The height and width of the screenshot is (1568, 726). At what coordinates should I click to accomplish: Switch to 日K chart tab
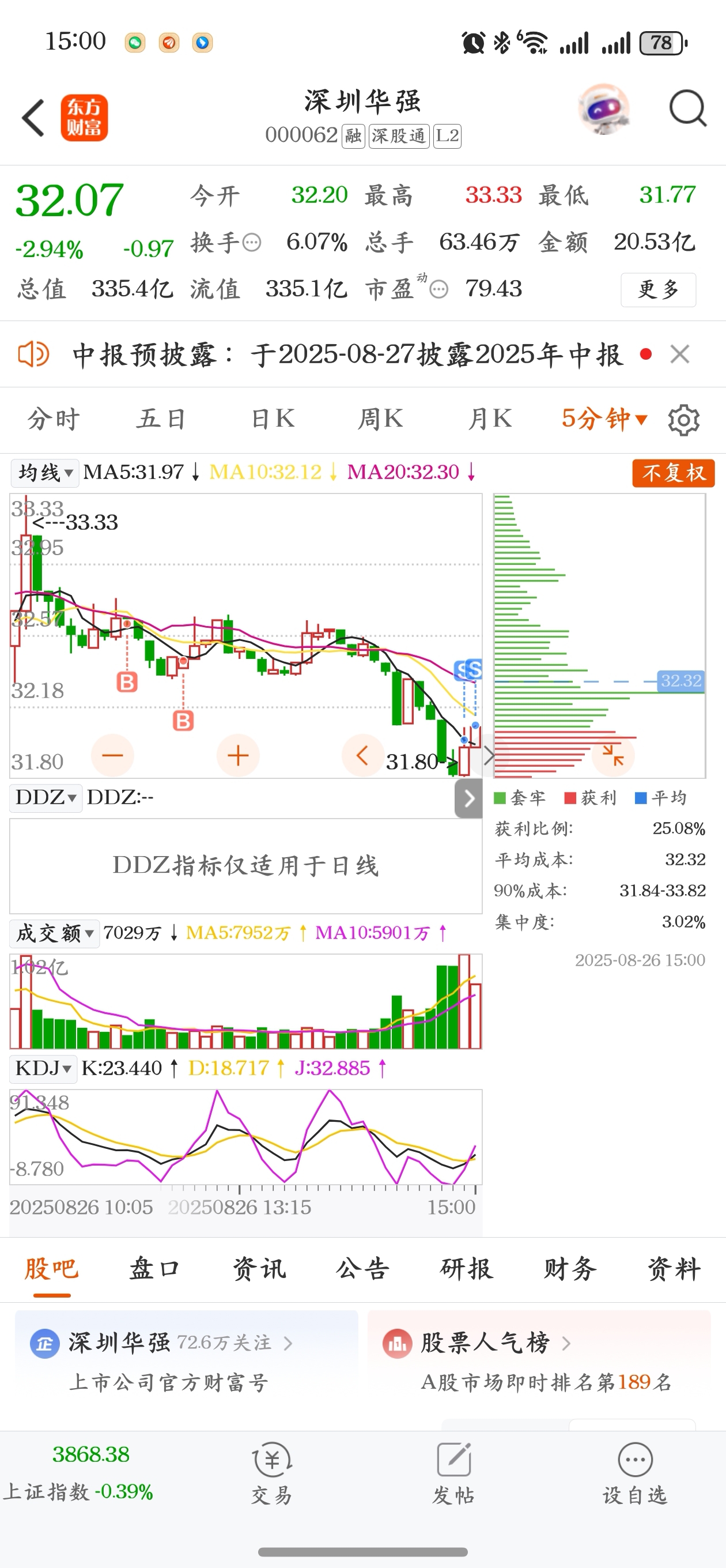pos(273,419)
